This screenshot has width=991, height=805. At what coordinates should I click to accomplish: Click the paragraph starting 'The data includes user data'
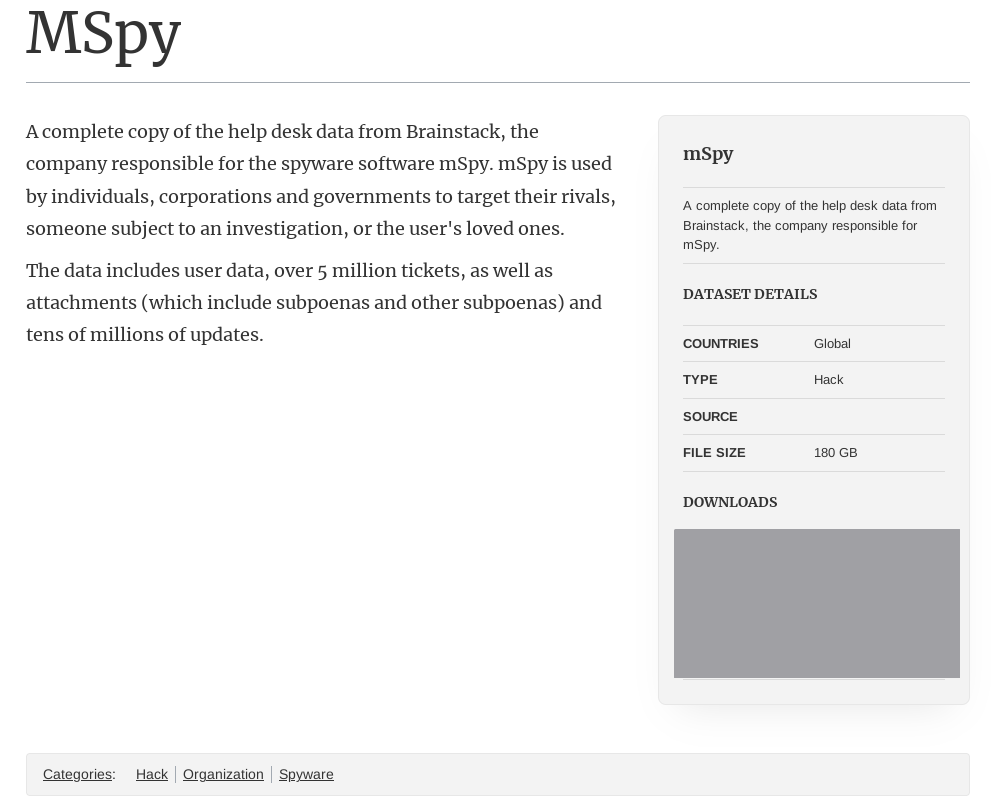pos(314,303)
